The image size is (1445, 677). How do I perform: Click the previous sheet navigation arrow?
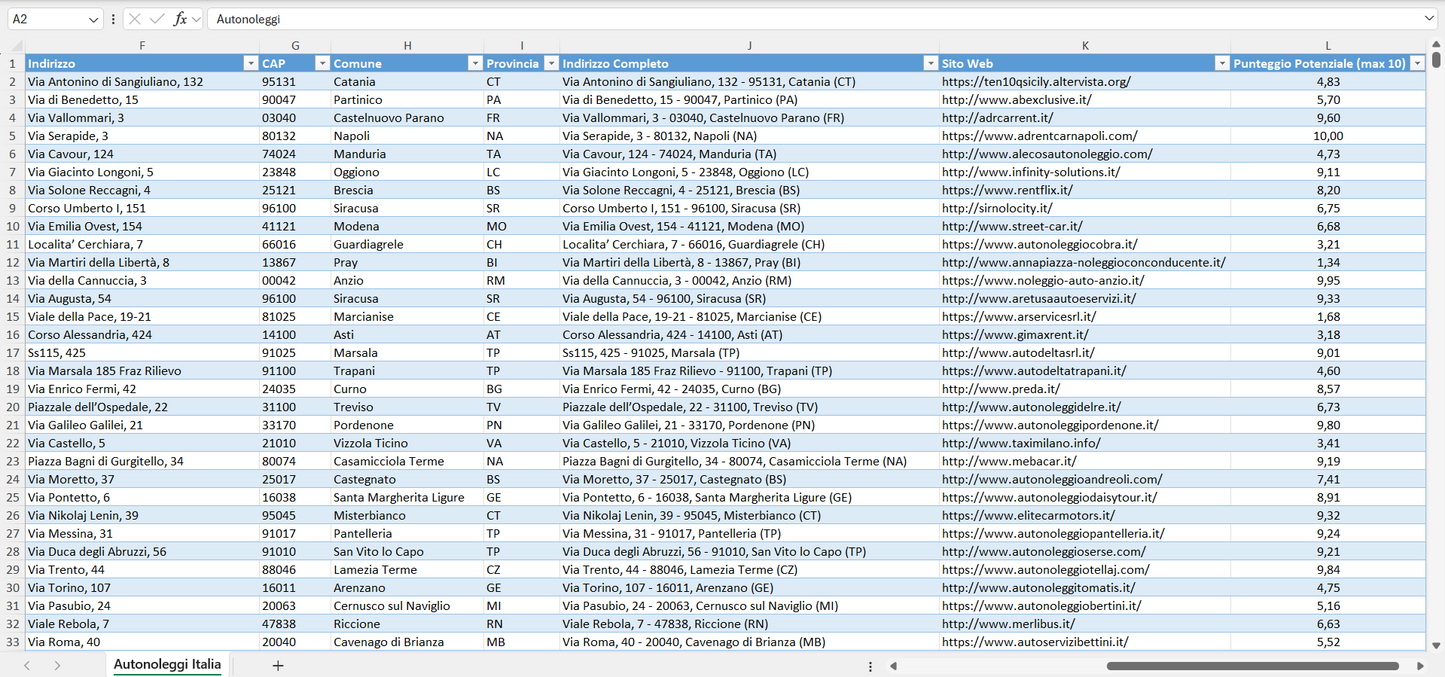tap(27, 665)
